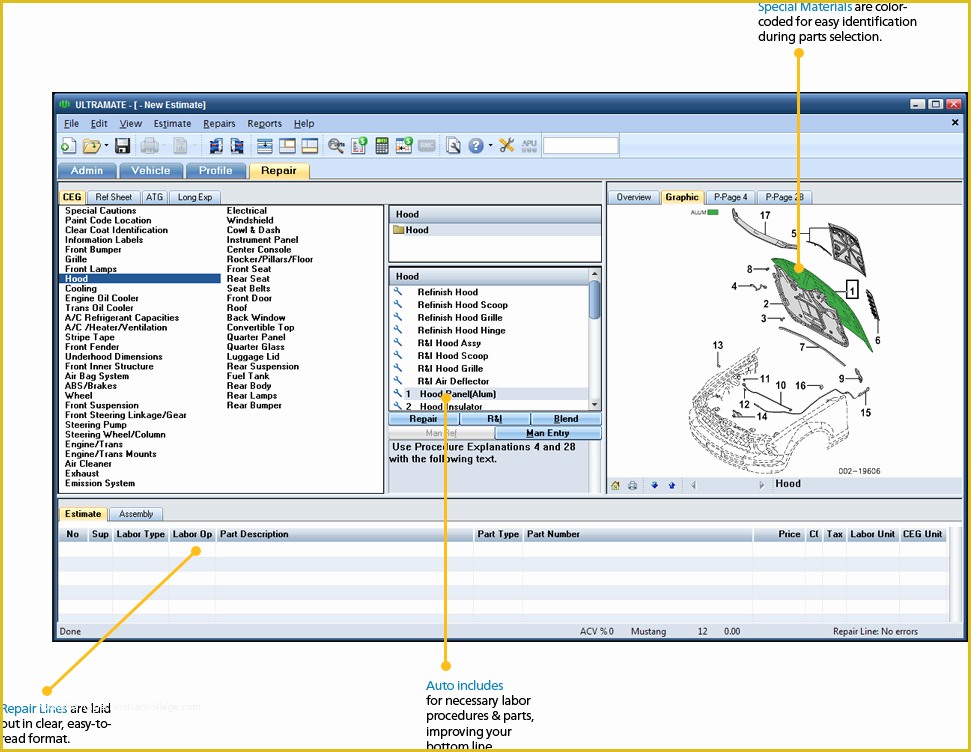This screenshot has width=971, height=752.
Task: Click the layout icon with highlighted bottom pane
Action: click(x=310, y=146)
